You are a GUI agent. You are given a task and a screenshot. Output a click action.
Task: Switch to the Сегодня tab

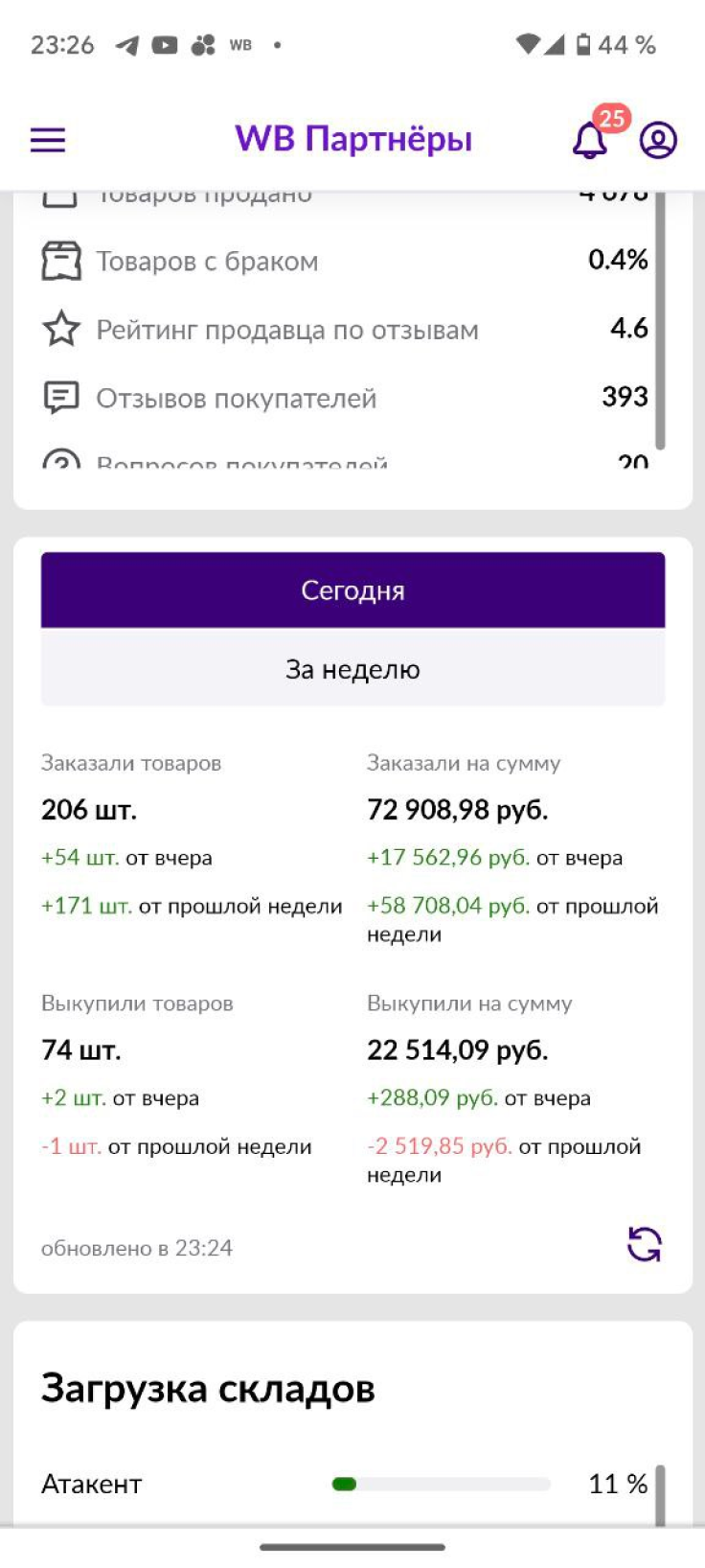pyautogui.click(x=352, y=590)
